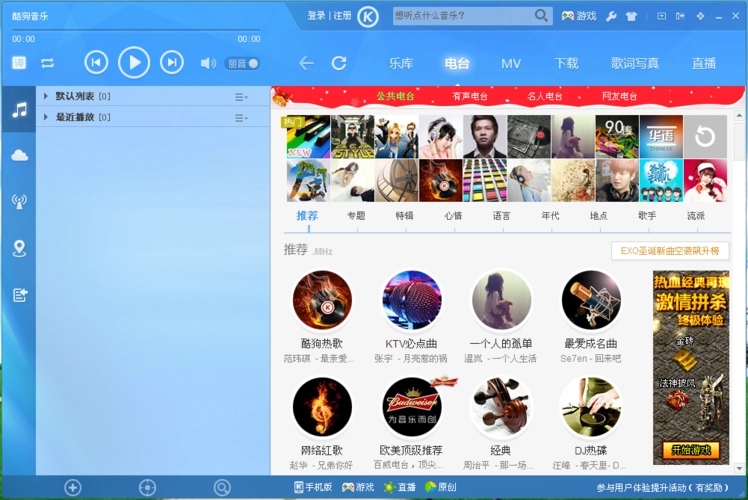
Task: Play the 最爱成名曲 radio station
Action: [591, 301]
